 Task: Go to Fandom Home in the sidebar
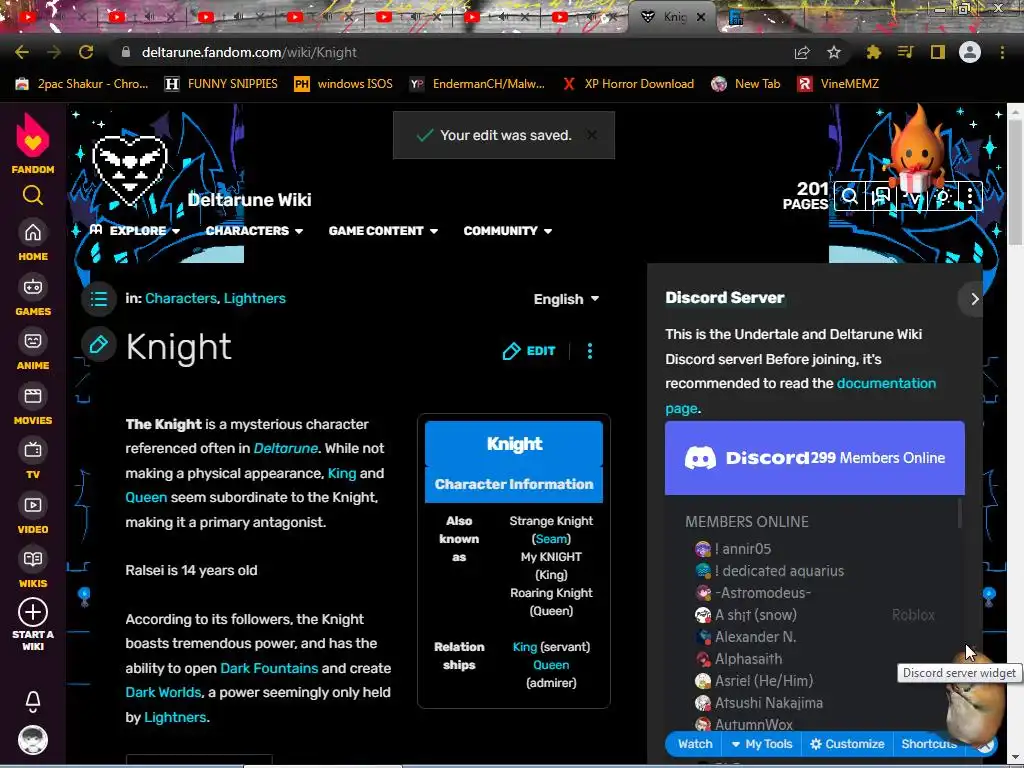click(x=33, y=242)
